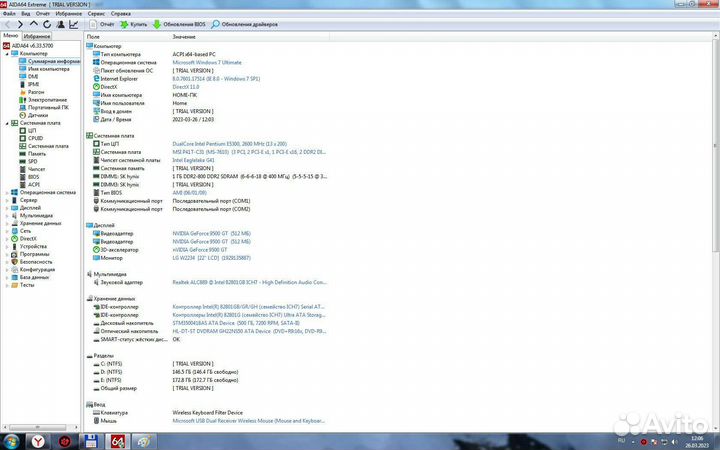Screen dimensions: 720x450
Task: Collapse the Системная плата tree node
Action: coord(7,123)
